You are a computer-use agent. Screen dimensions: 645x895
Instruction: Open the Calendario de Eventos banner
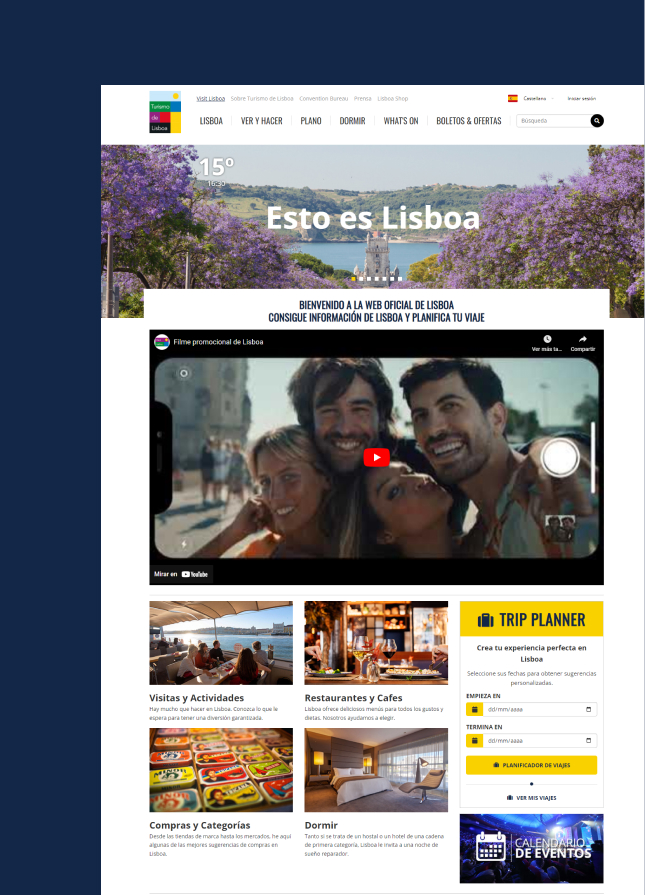(x=531, y=848)
